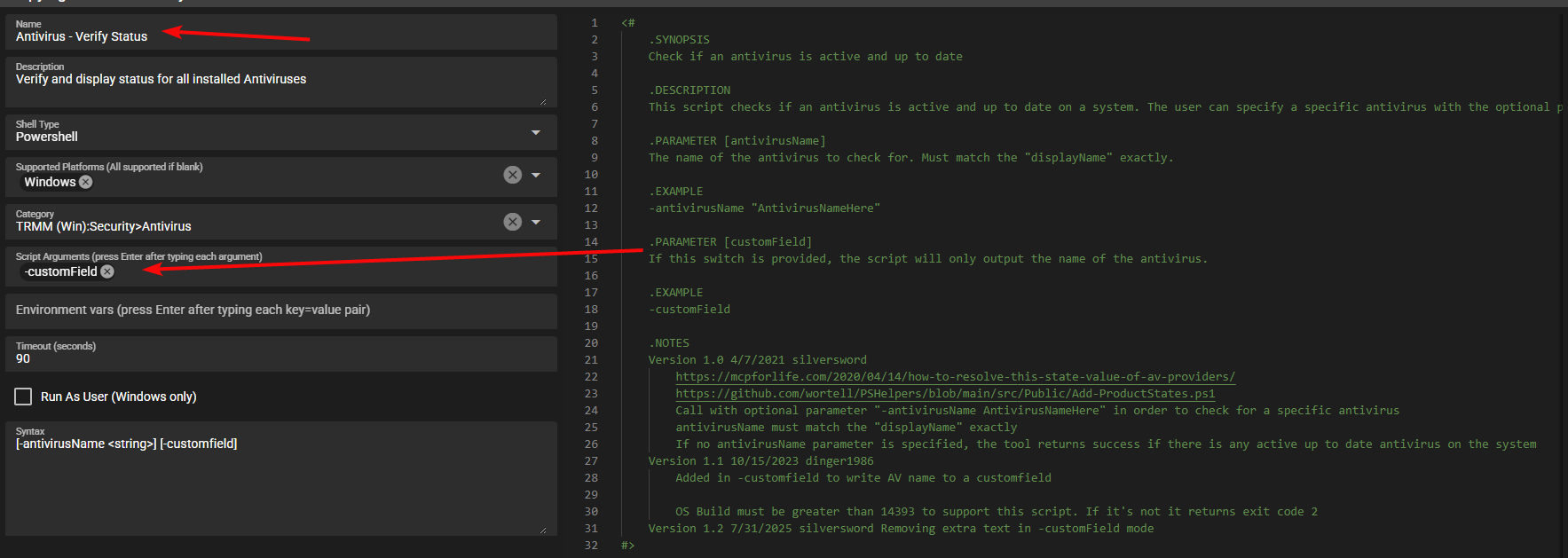Screen dimensions: 1568x558
Task: Open the mcpforlife.com link in the script
Action: coord(955,376)
